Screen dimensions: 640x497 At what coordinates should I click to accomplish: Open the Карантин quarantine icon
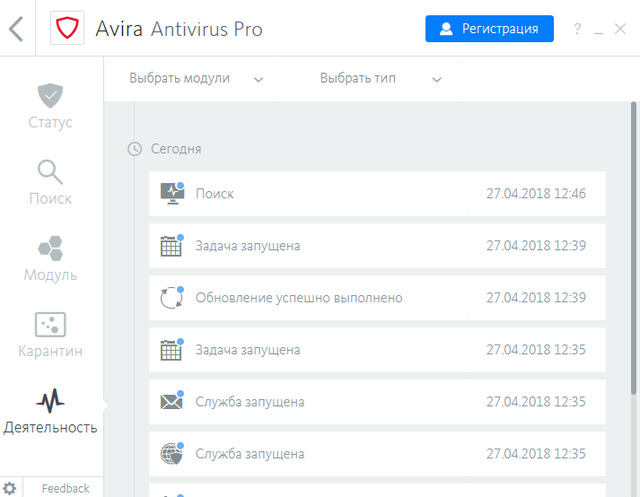point(50,324)
